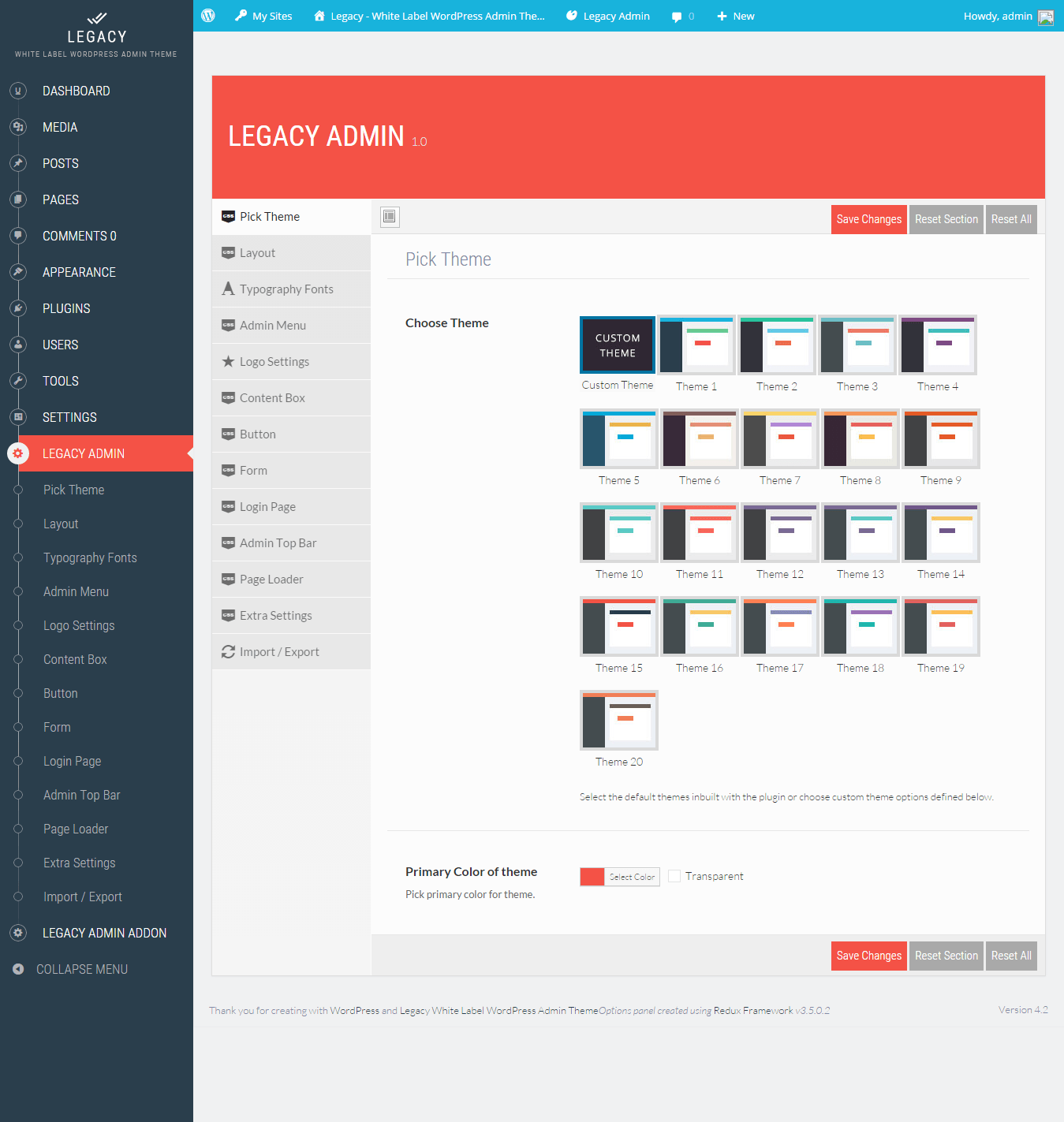The image size is (1064, 1122).
Task: Switch to the Extra Settings tab
Action: pos(291,616)
